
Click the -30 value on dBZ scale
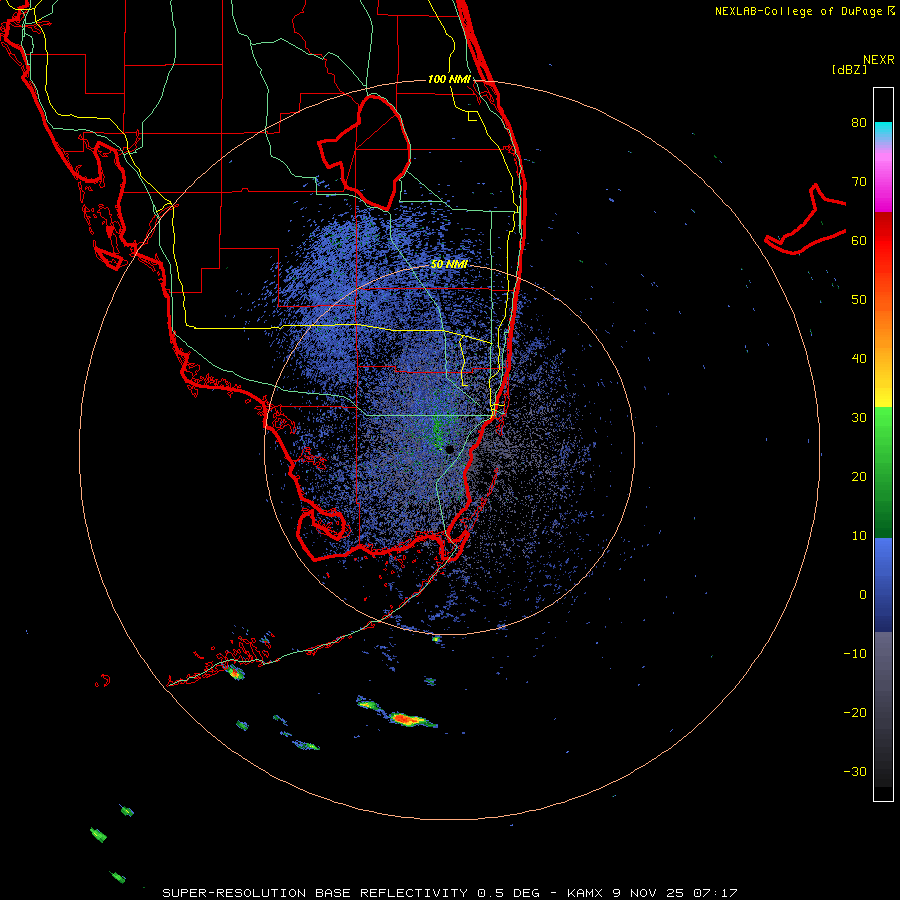(x=855, y=772)
